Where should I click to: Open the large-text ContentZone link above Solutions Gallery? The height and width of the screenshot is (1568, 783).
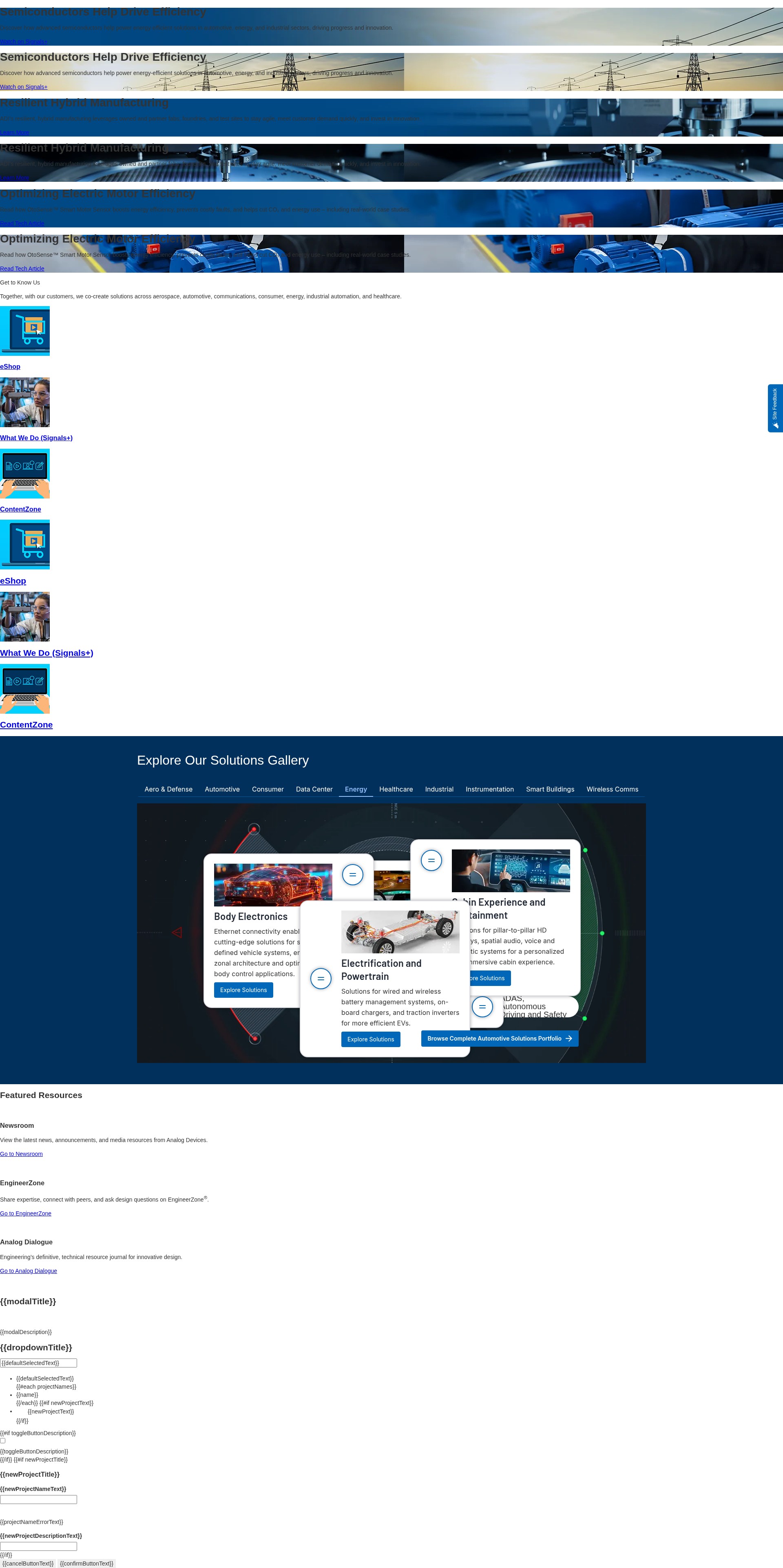point(26,724)
